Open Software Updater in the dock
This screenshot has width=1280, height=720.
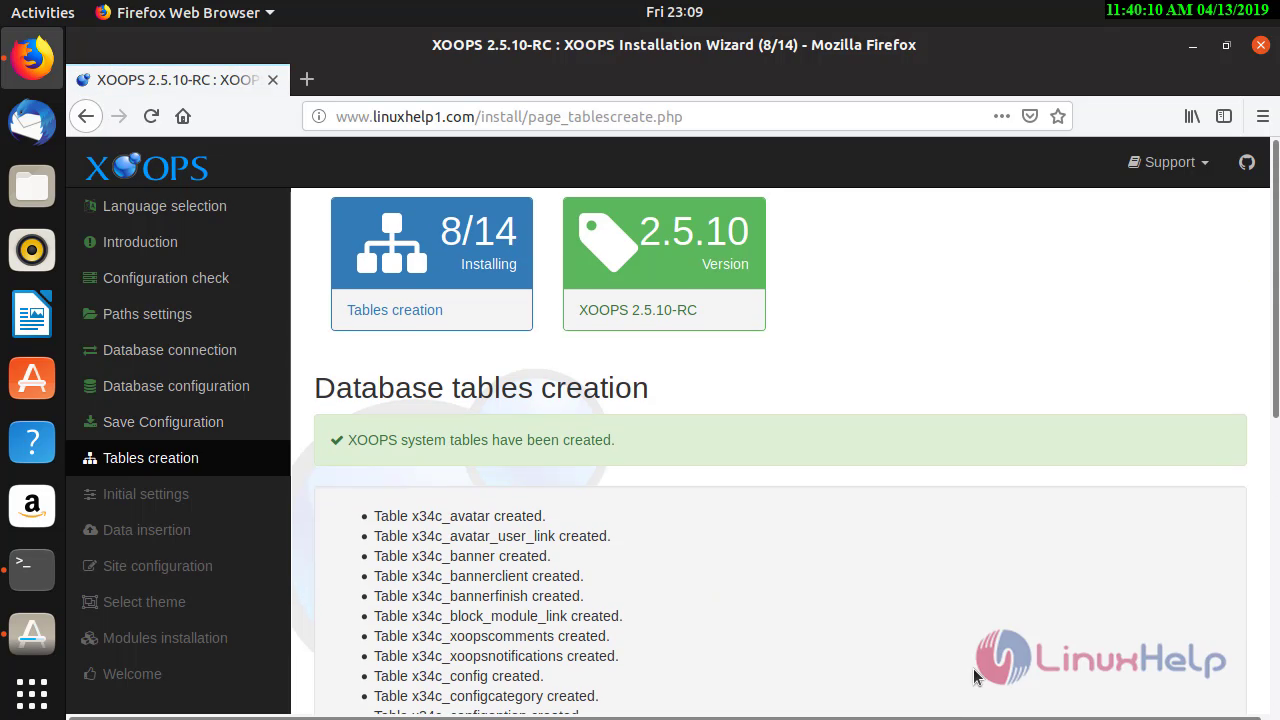pos(32,635)
